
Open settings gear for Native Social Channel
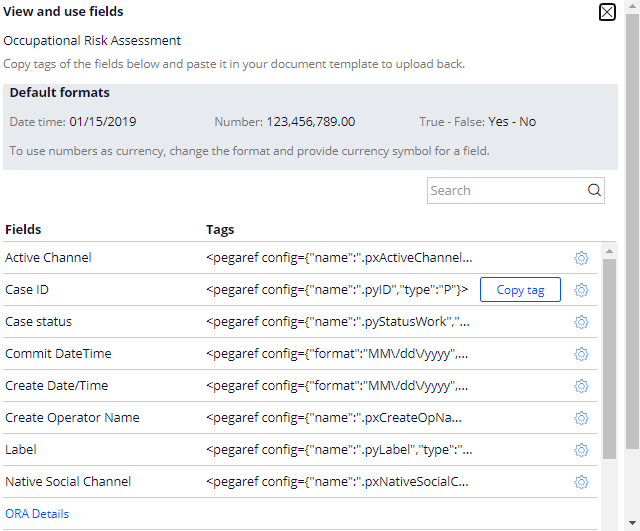coord(581,482)
